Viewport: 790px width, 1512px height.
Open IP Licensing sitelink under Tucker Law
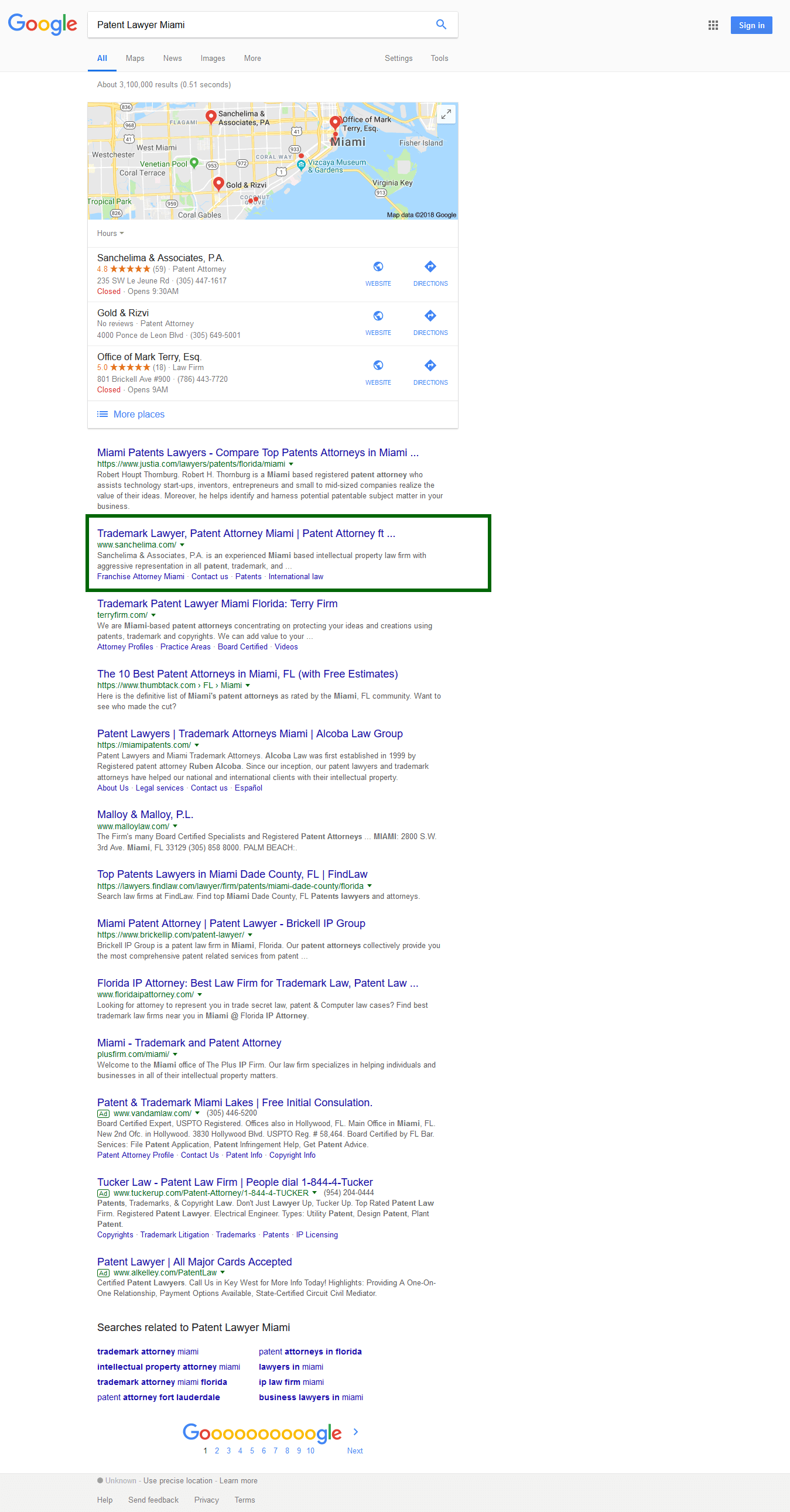click(317, 1235)
